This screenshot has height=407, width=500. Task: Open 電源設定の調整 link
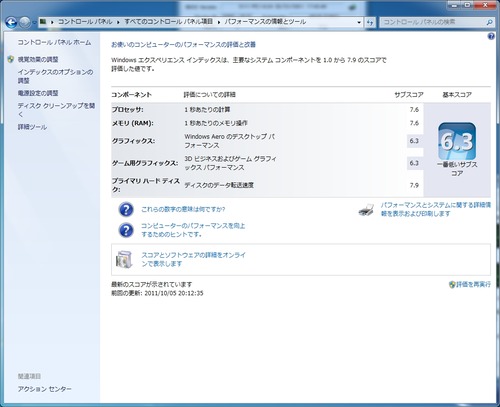(38, 93)
